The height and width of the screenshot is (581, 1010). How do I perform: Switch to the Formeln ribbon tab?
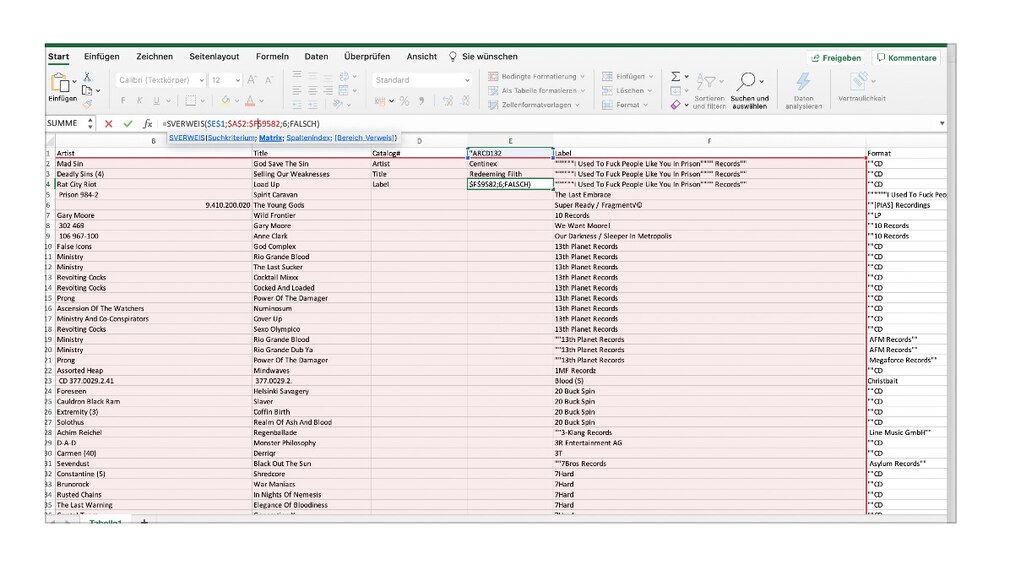click(272, 57)
